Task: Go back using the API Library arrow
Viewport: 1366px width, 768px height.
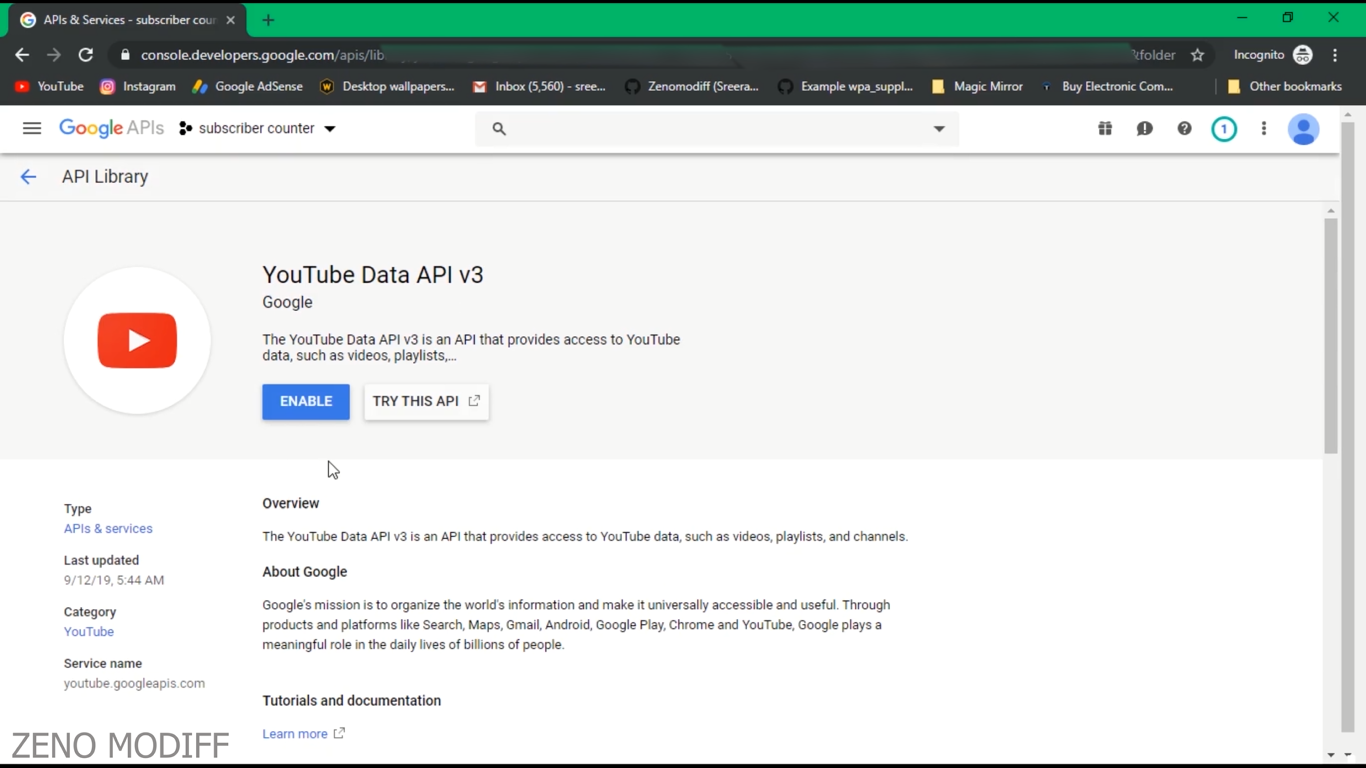Action: 28,177
